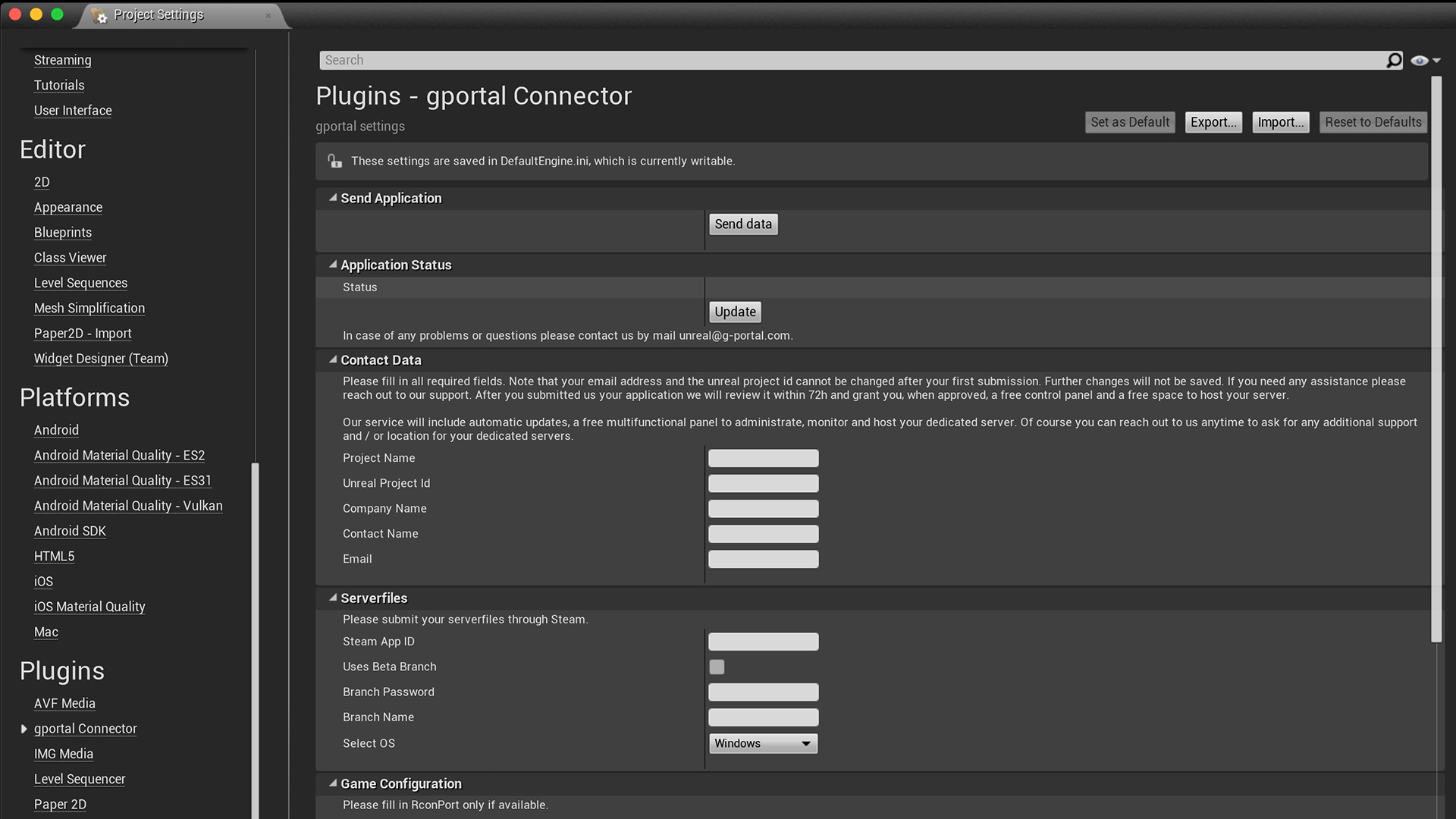Image resolution: width=1456 pixels, height=819 pixels.
Task: Click the Project Name input field
Action: [763, 458]
